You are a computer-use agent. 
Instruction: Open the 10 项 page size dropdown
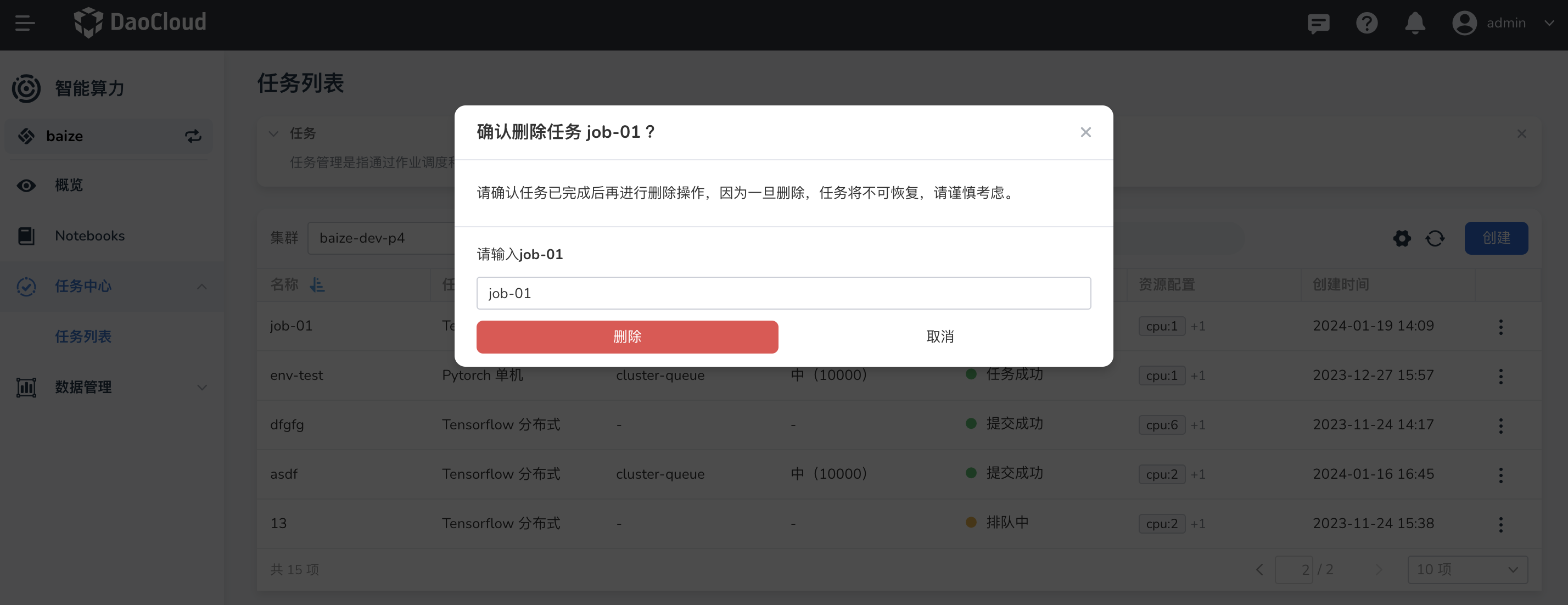(x=1468, y=570)
